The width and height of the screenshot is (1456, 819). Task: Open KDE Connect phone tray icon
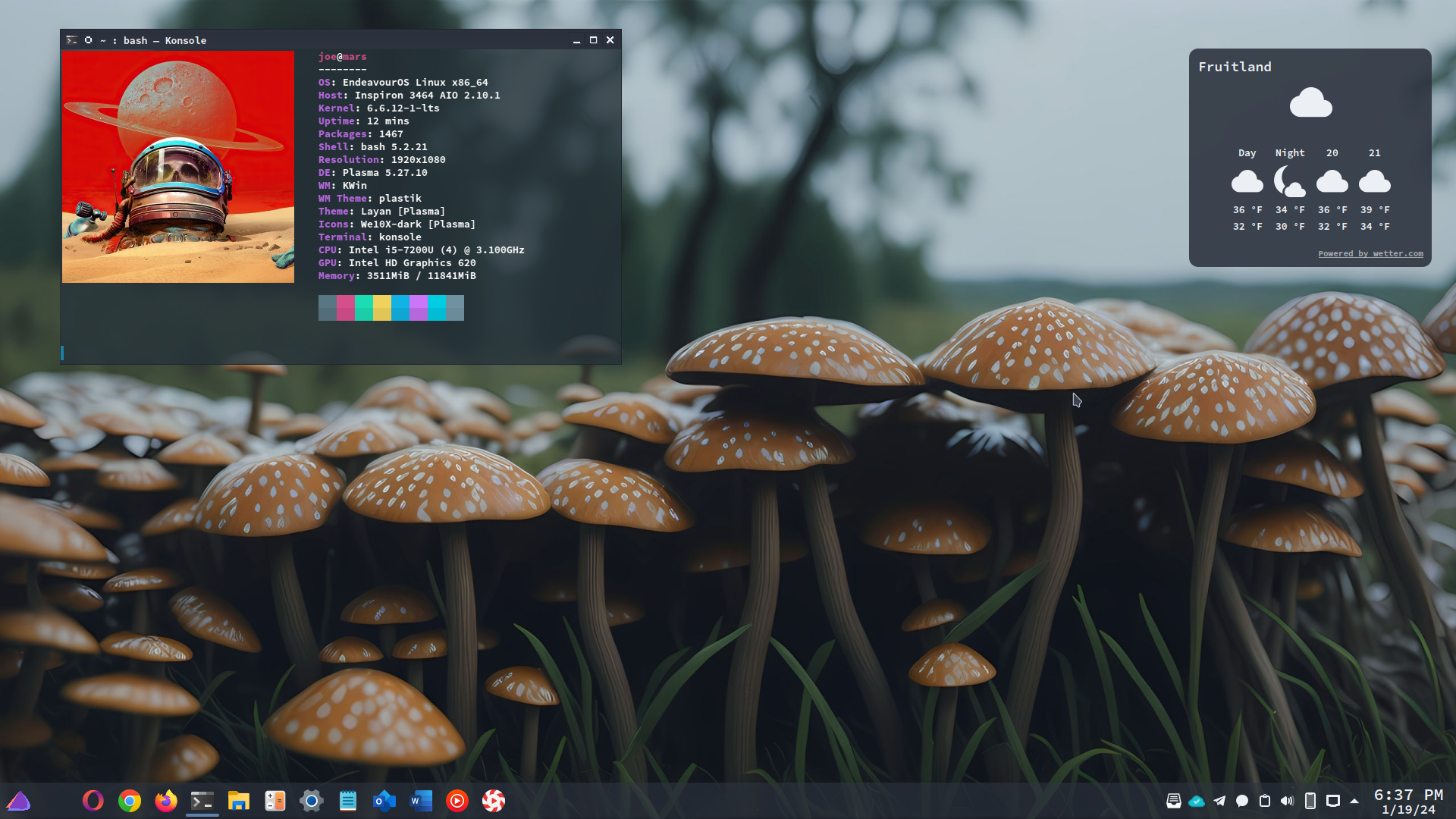click(x=1310, y=801)
